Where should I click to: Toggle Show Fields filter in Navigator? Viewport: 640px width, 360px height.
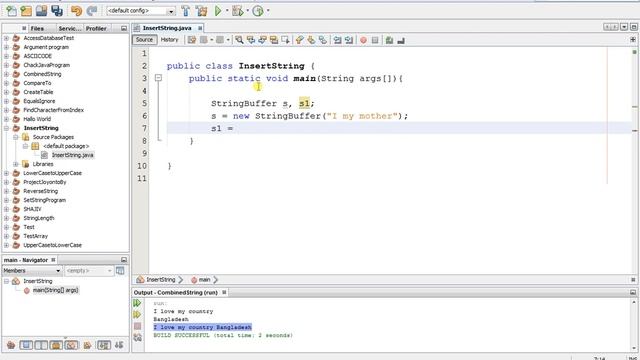point(26,345)
